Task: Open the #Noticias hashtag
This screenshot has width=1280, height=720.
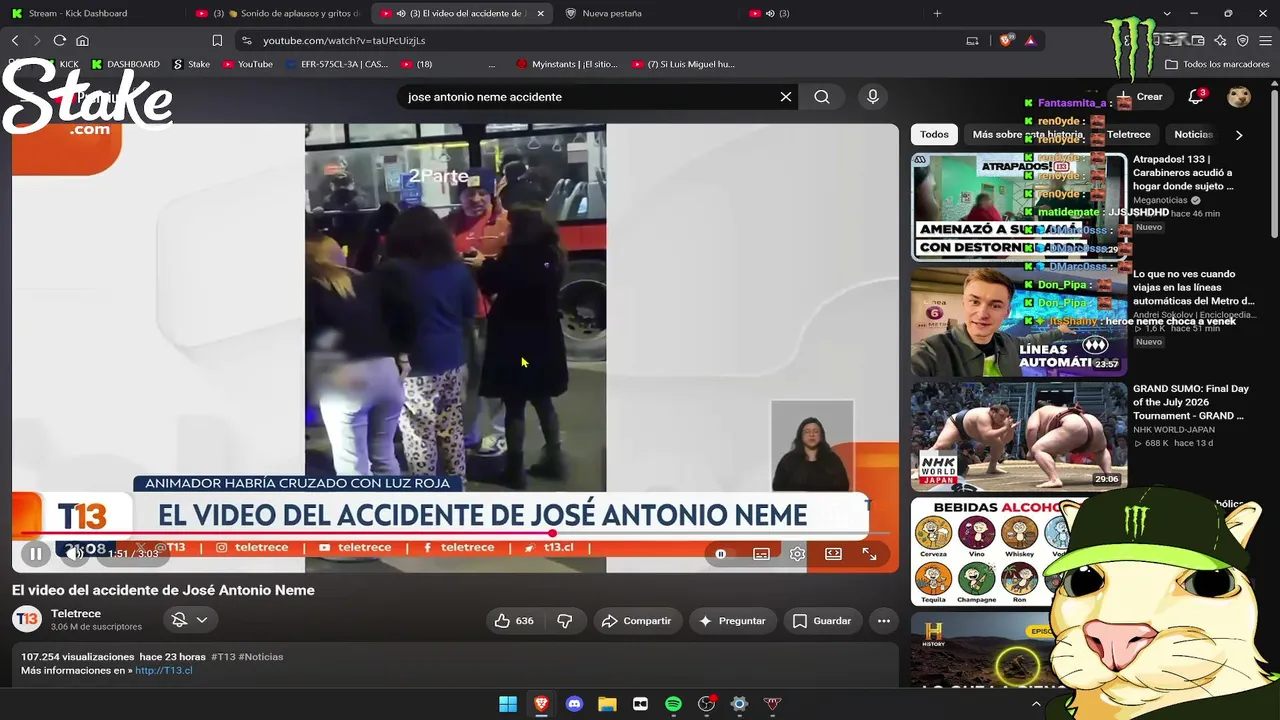Action: pos(261,657)
